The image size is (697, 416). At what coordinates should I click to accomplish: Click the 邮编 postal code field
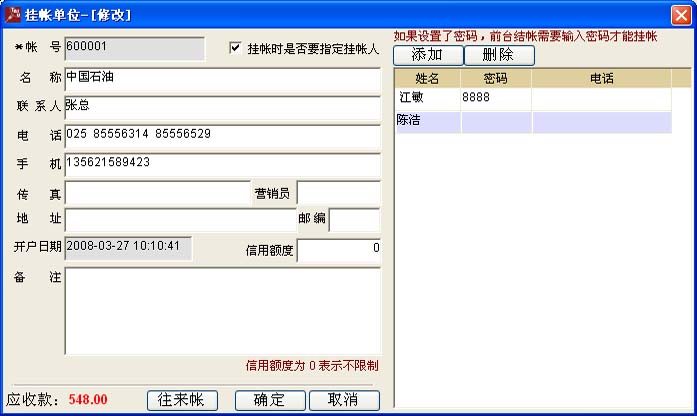[354, 219]
